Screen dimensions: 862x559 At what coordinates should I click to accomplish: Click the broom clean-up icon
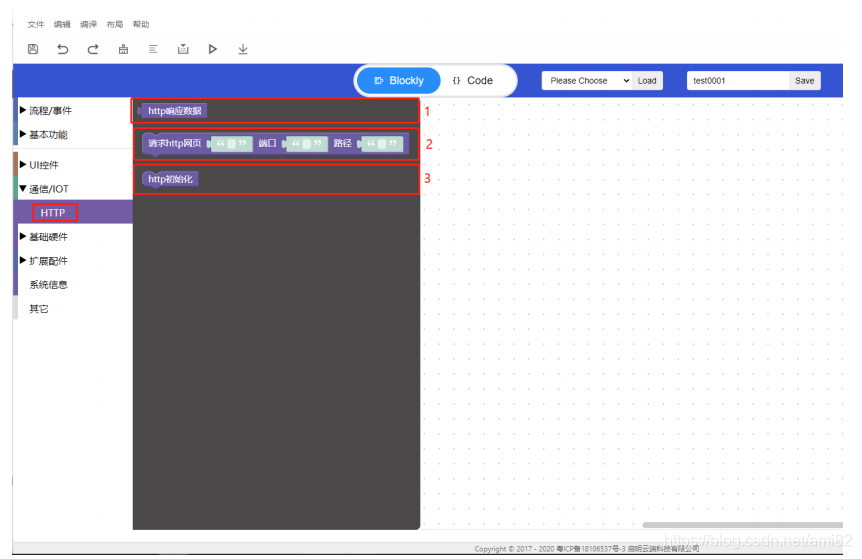[x=123, y=49]
